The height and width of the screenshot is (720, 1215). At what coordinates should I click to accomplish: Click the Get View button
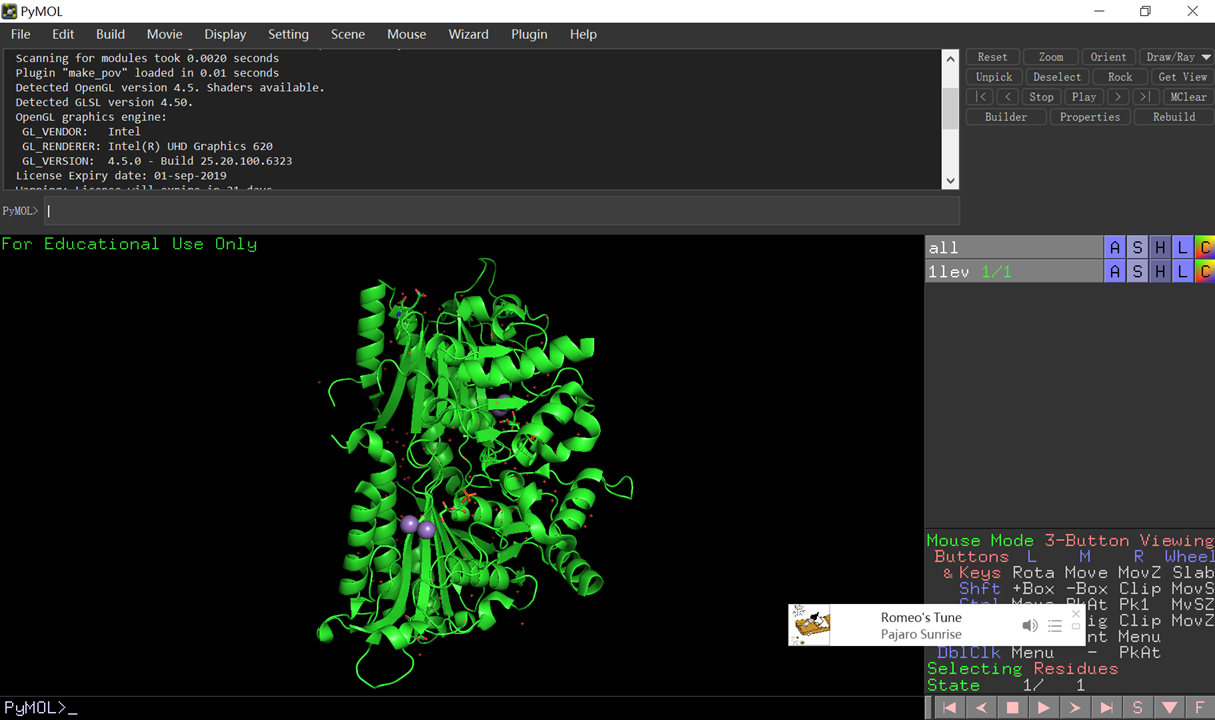(1182, 77)
